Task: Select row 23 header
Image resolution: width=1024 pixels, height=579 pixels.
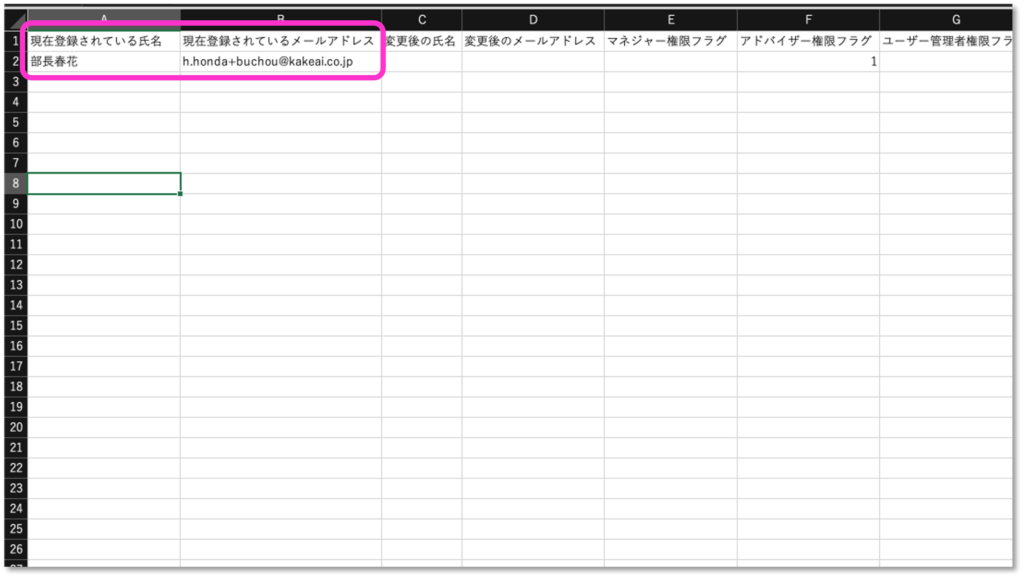Action: tap(16, 488)
